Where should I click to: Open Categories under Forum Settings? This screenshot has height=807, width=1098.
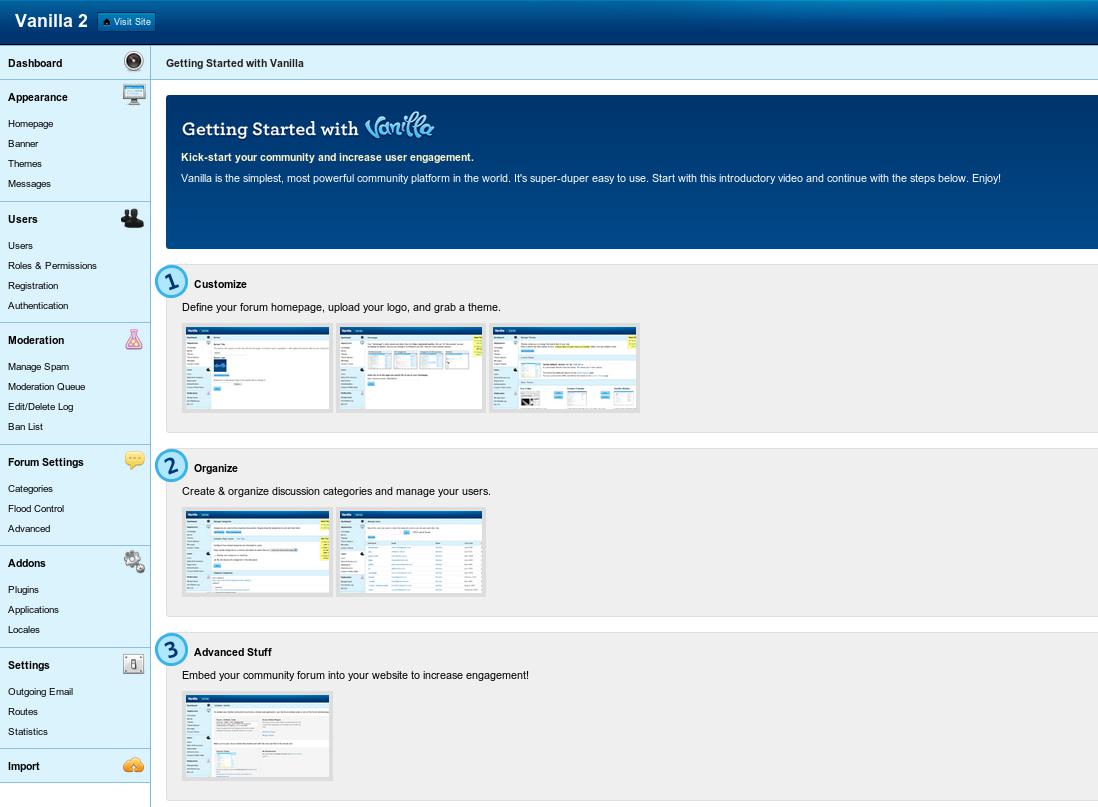[30, 489]
